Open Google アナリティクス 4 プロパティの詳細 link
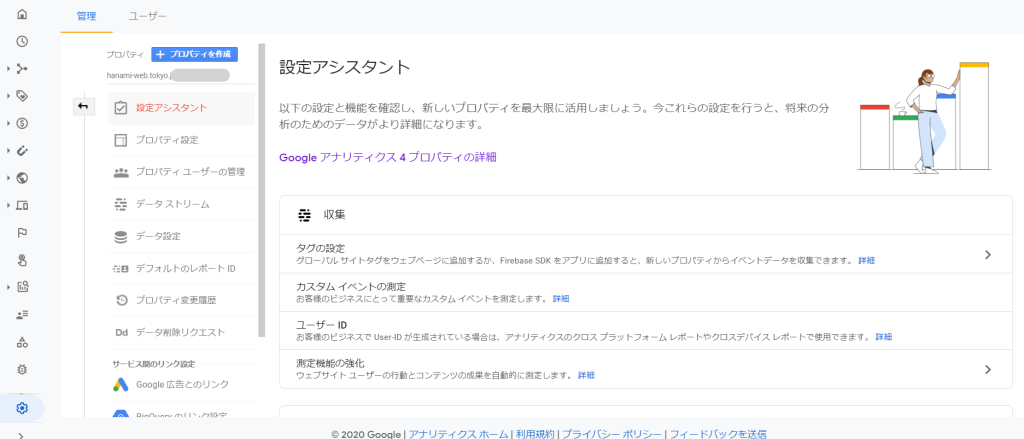The width and height of the screenshot is (1024, 439). [388, 157]
